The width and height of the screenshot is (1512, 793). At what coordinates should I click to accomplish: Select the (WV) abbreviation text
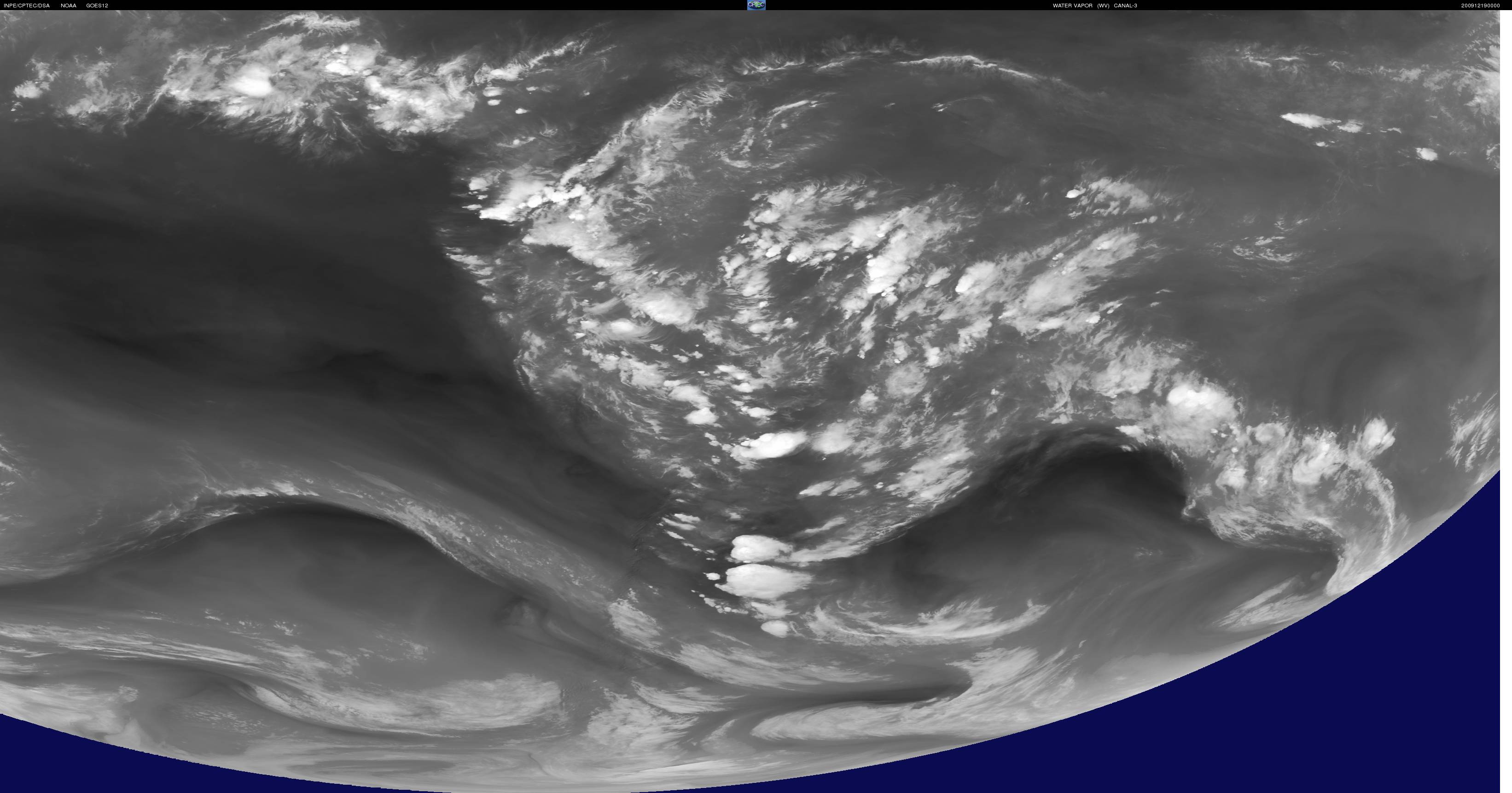(x=1103, y=6)
